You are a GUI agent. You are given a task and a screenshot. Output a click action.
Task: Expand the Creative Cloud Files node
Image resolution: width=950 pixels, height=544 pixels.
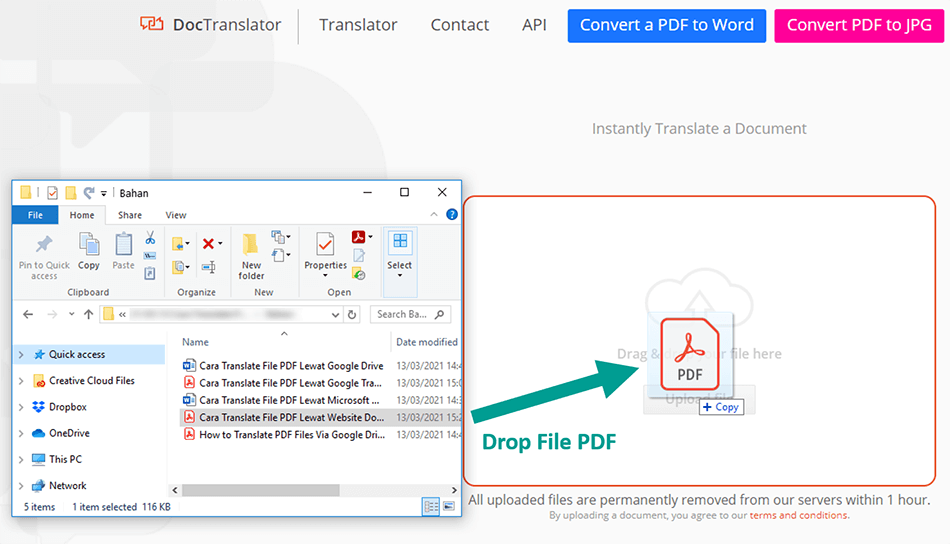21,381
